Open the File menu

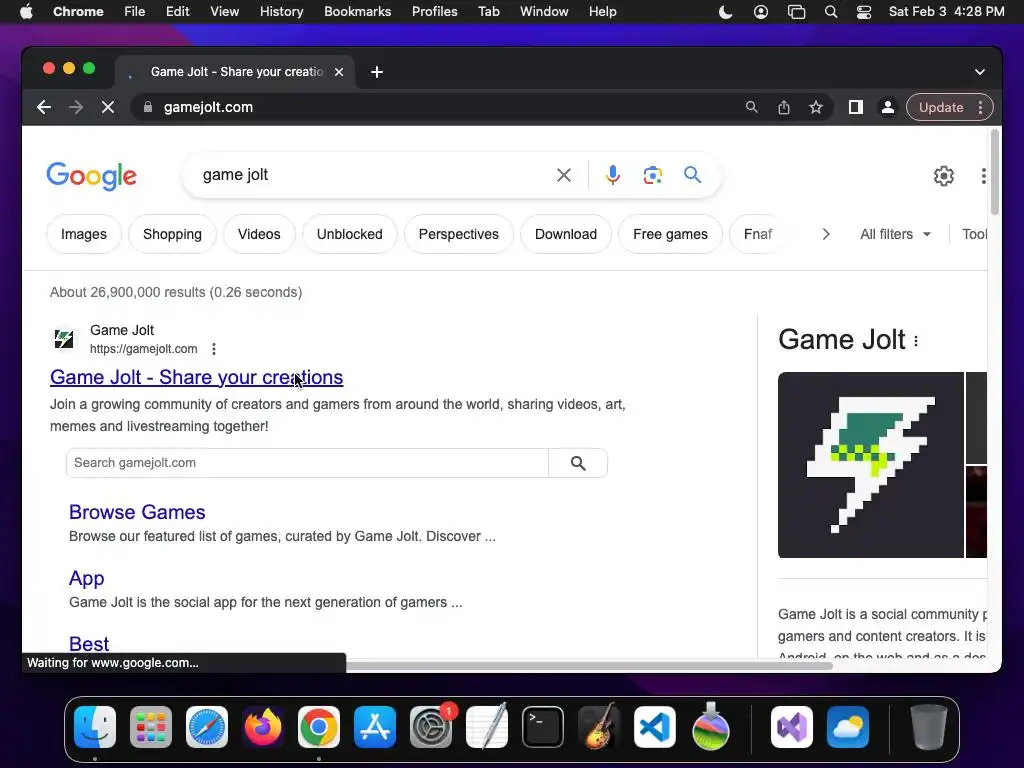(135, 12)
